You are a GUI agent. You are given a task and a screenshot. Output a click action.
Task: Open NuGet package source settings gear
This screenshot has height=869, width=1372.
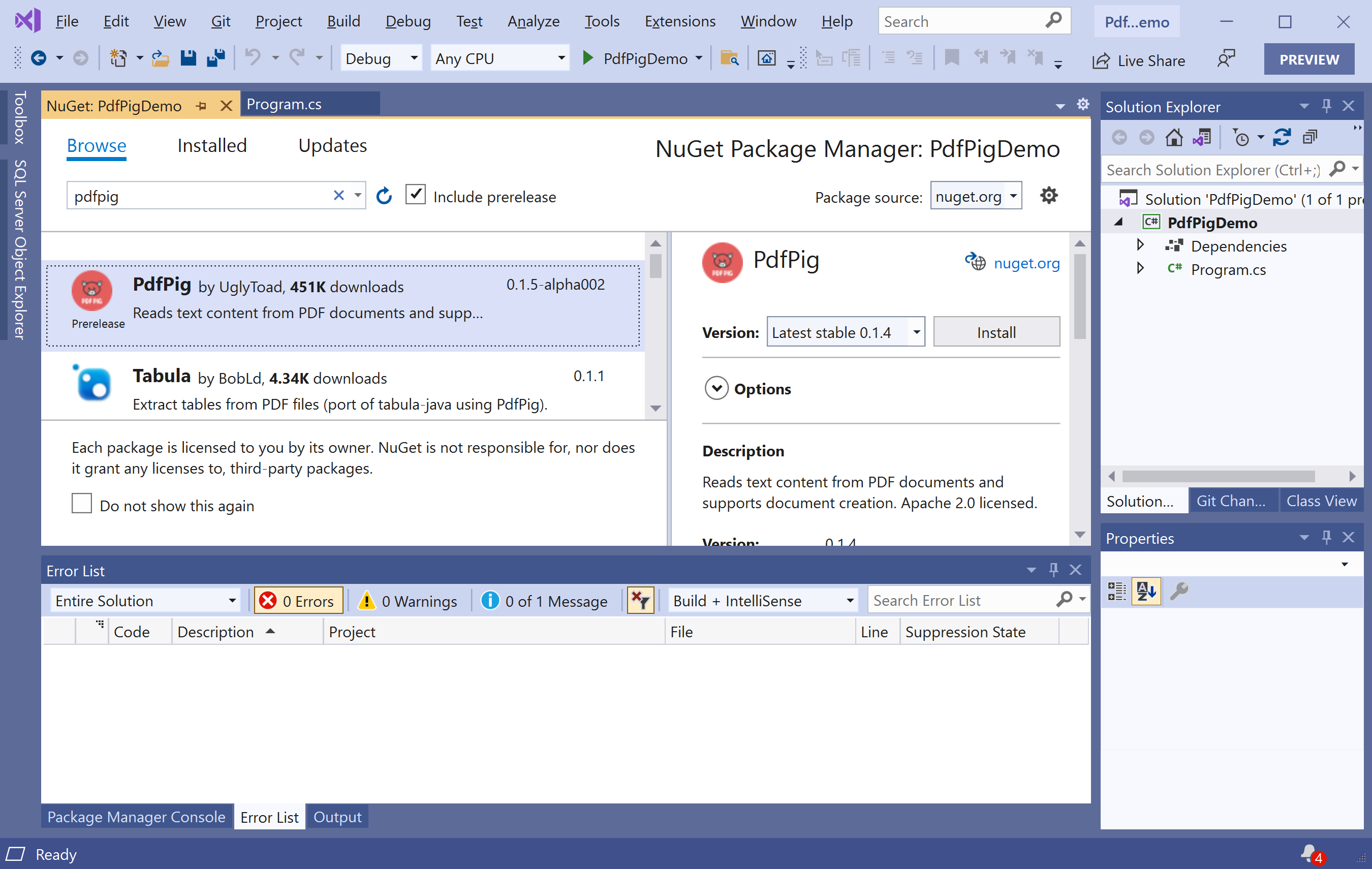coord(1048,196)
